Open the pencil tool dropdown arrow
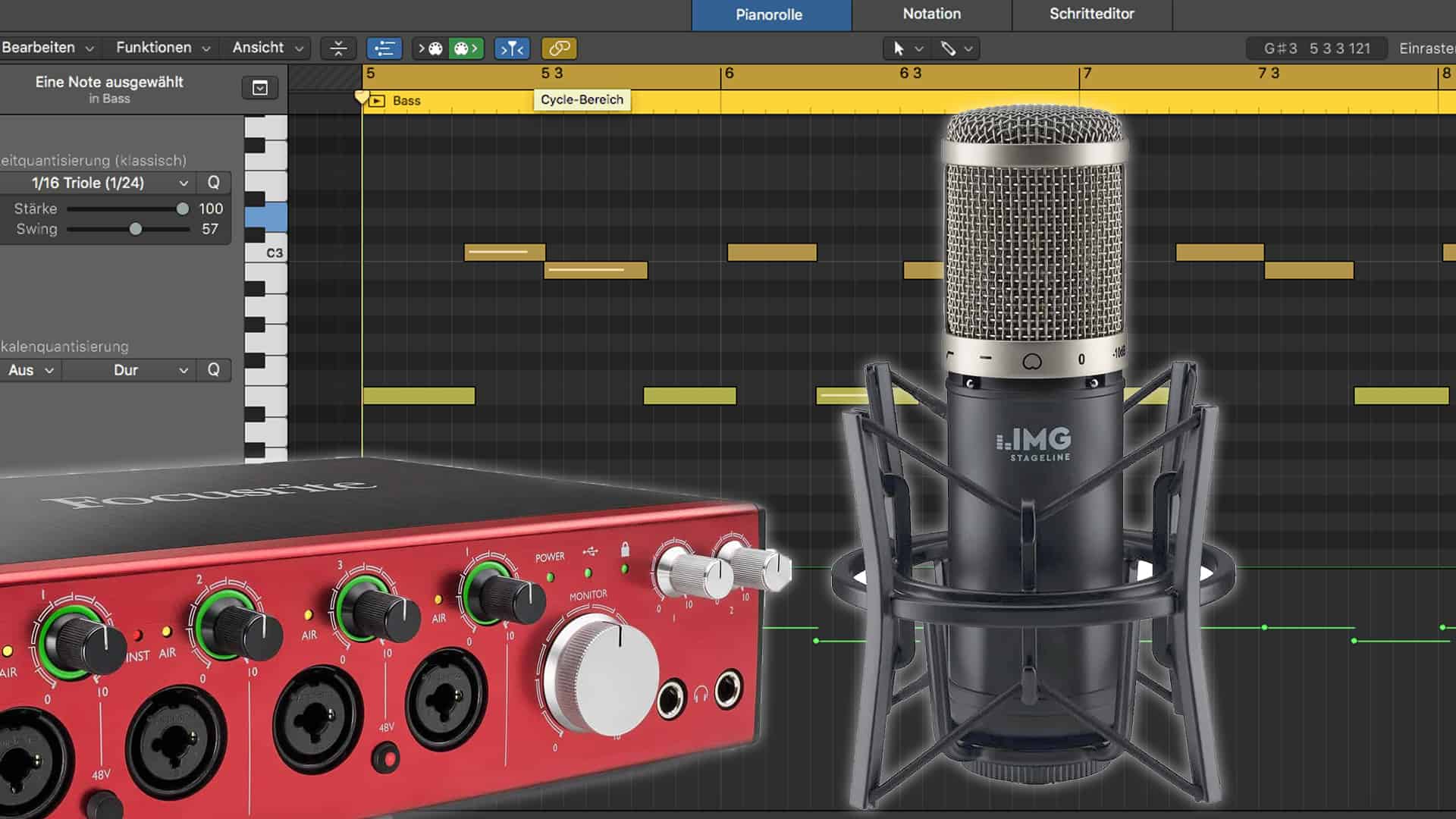The width and height of the screenshot is (1456, 819). pyautogui.click(x=968, y=49)
